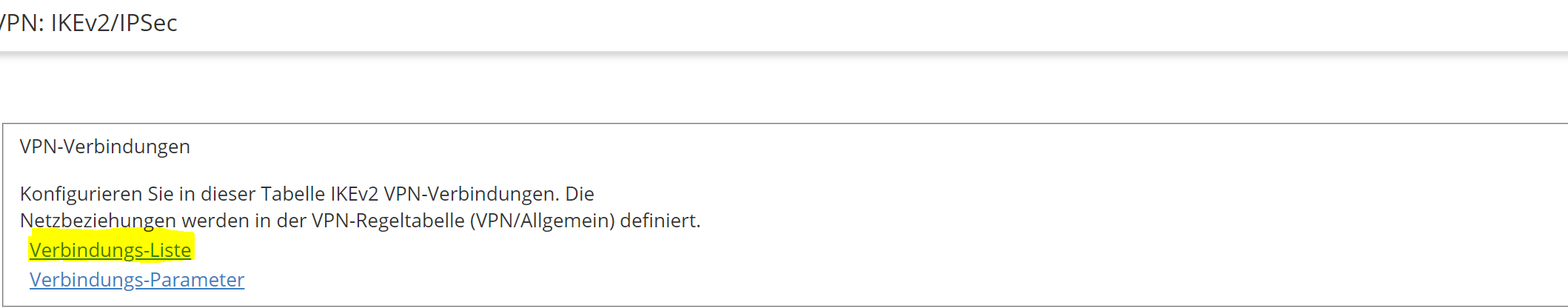Viewport: 1568px width, 308px height.
Task: Click IKEv2 in the page title
Action: click(x=81, y=23)
